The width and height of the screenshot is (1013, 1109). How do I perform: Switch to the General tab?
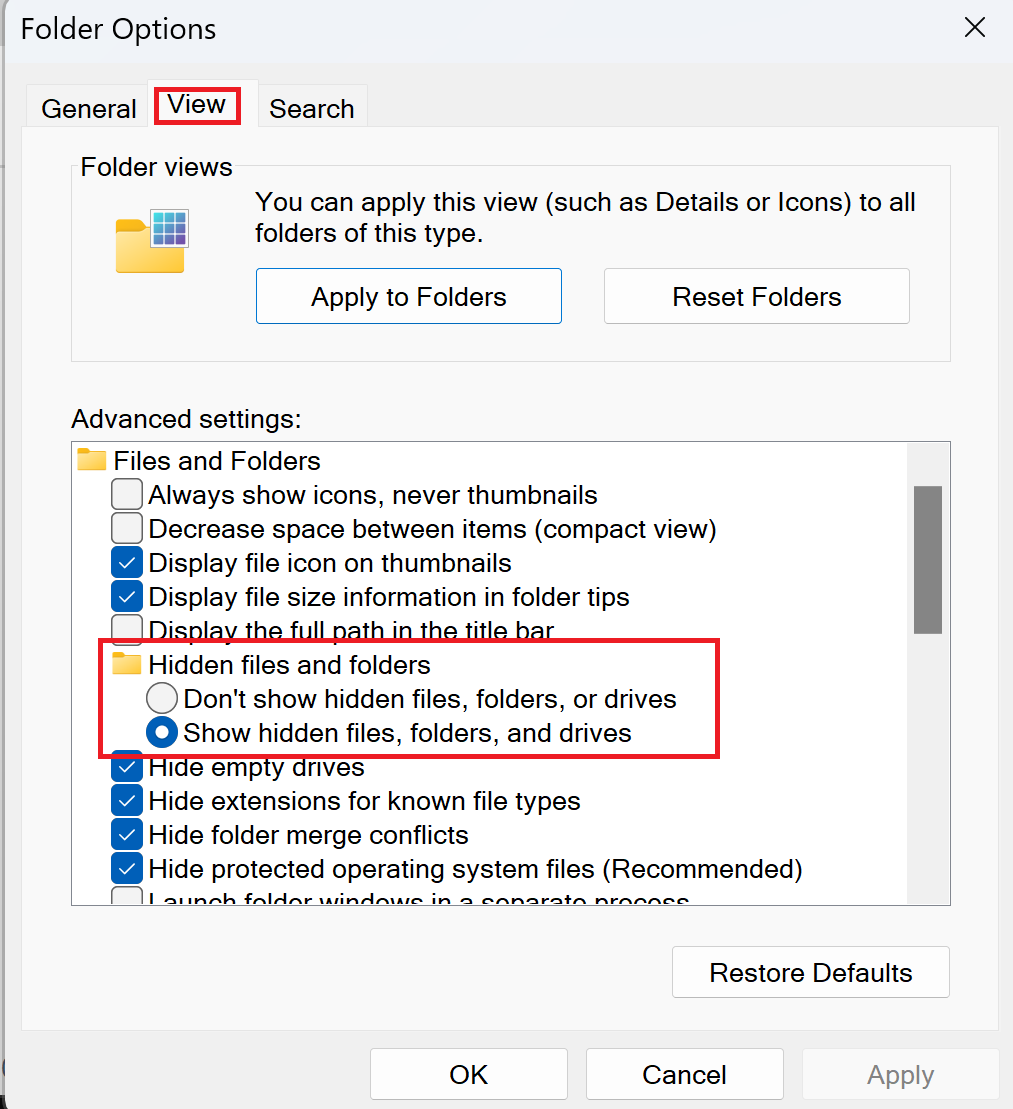pyautogui.click(x=88, y=106)
